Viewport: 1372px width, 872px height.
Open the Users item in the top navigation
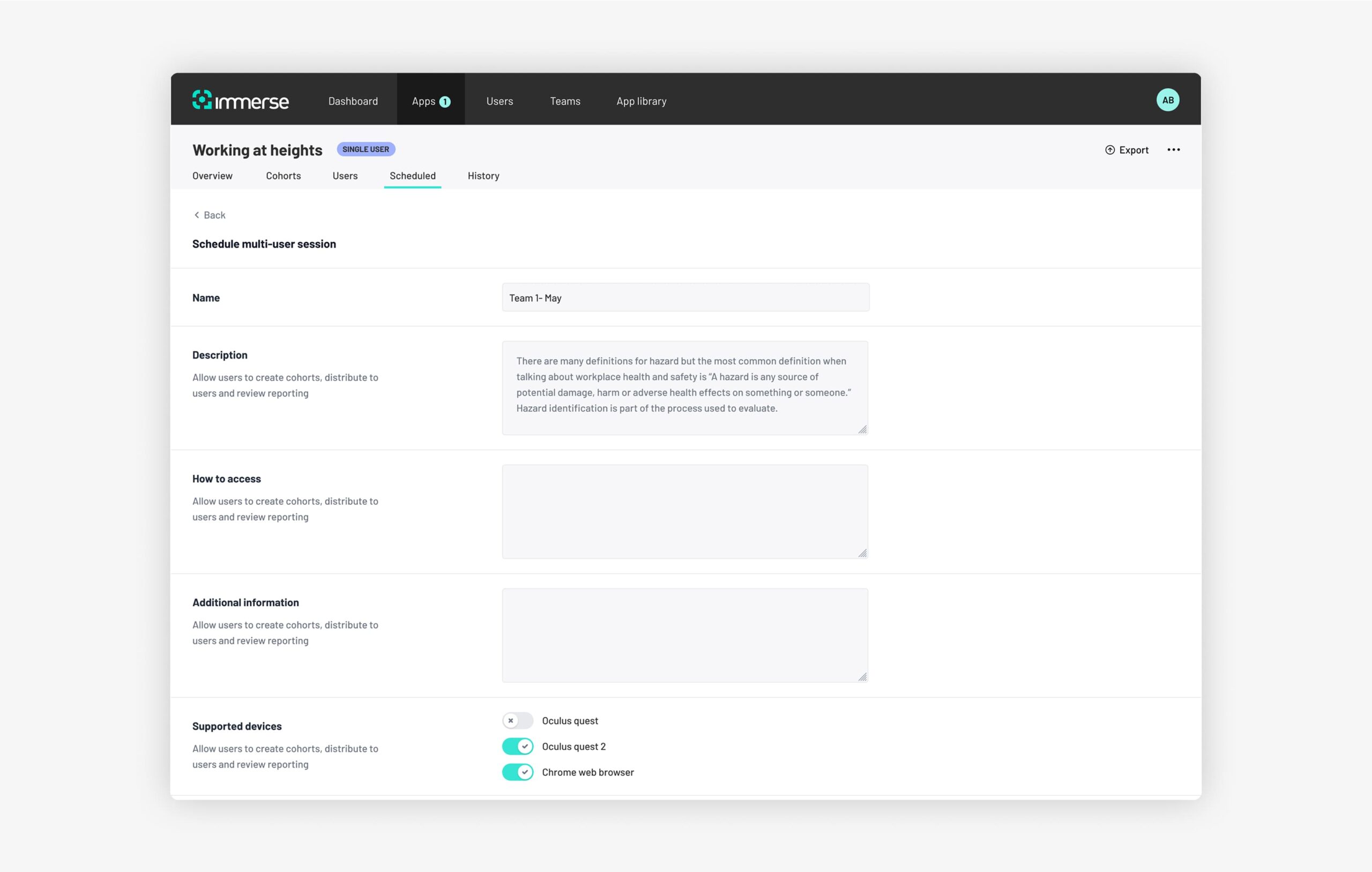(x=499, y=101)
